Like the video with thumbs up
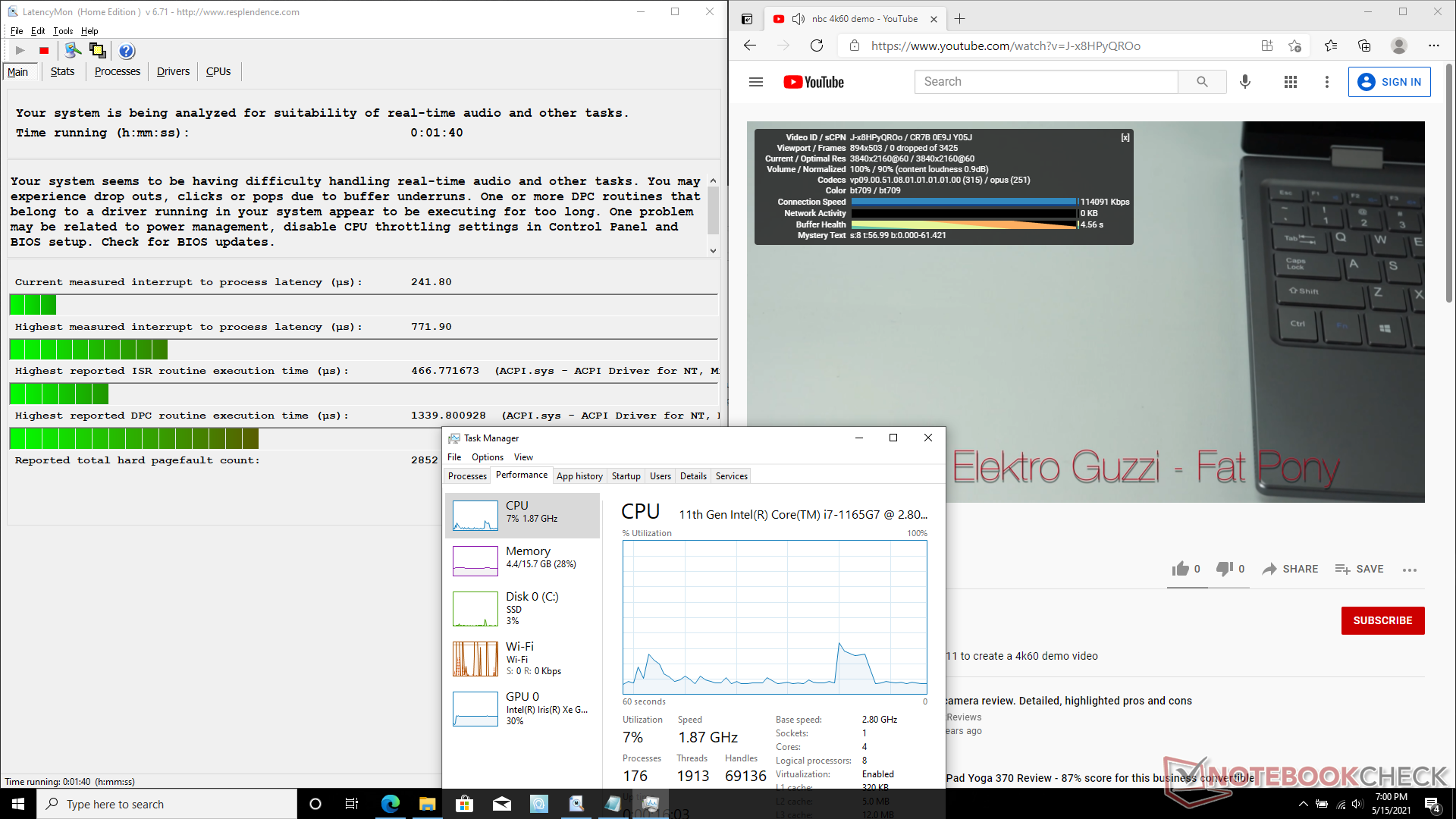The height and width of the screenshot is (819, 1456). (1181, 569)
